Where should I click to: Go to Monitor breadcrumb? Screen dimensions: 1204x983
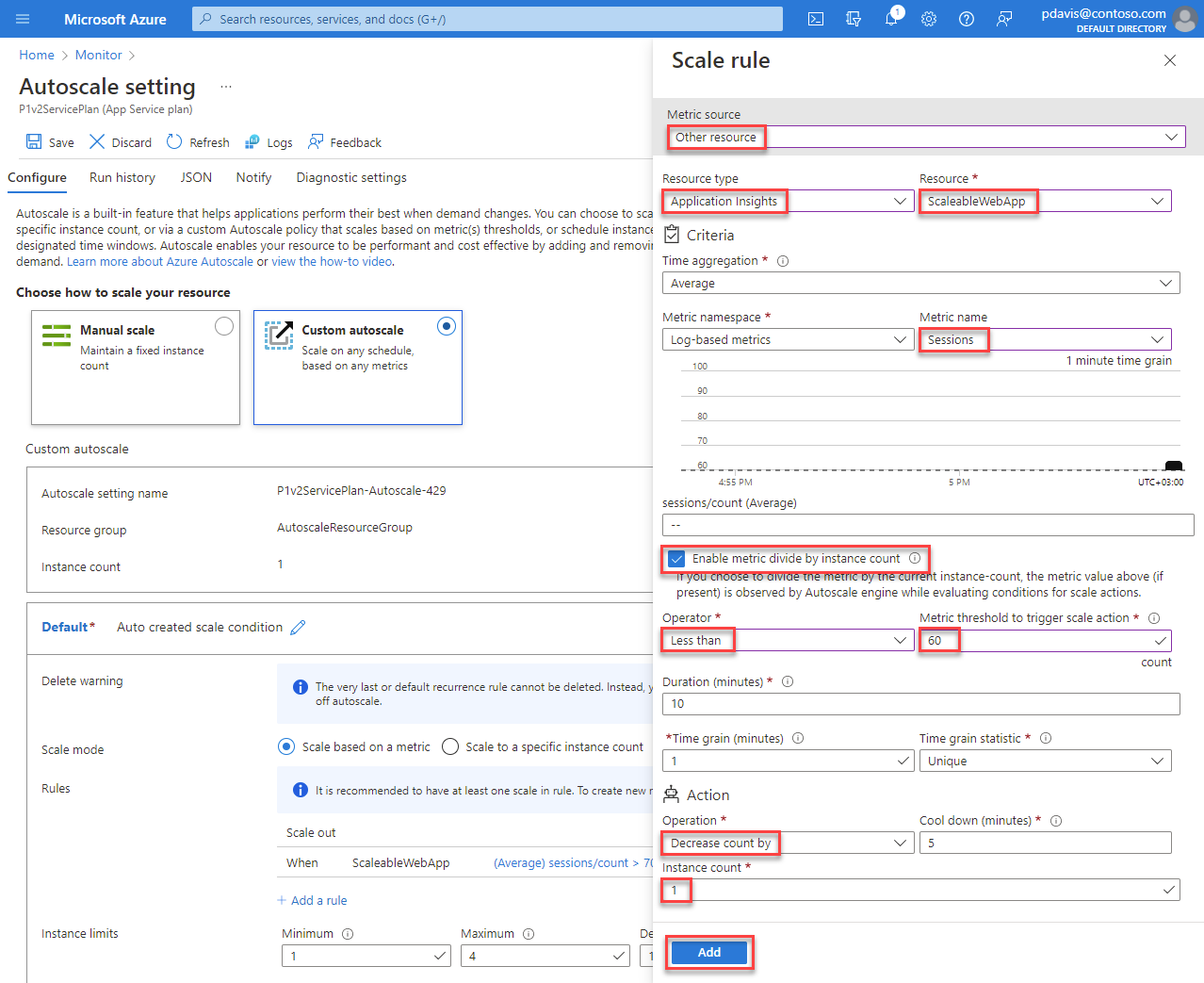point(99,55)
